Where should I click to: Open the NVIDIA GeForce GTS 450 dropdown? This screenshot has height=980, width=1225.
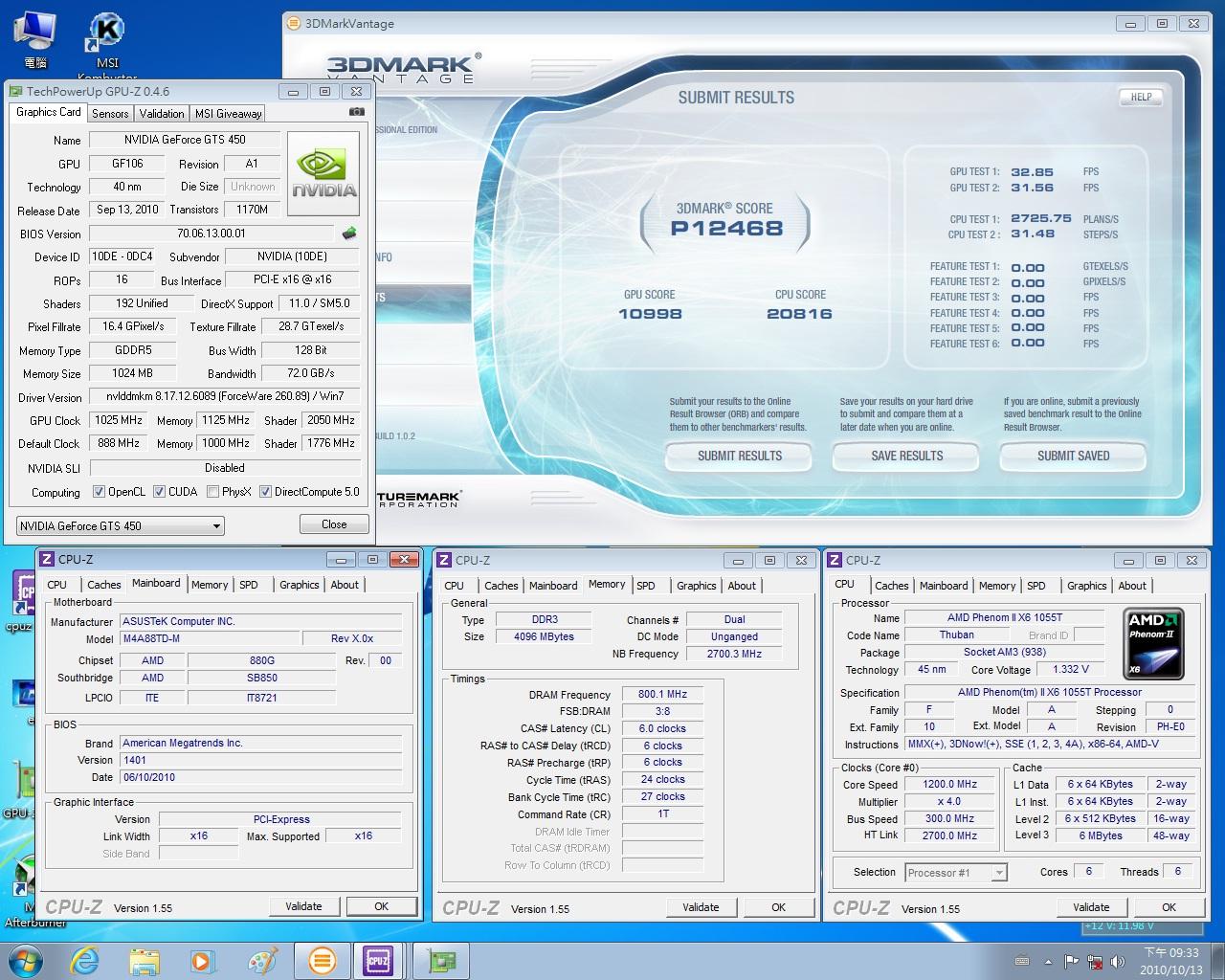pyautogui.click(x=121, y=525)
